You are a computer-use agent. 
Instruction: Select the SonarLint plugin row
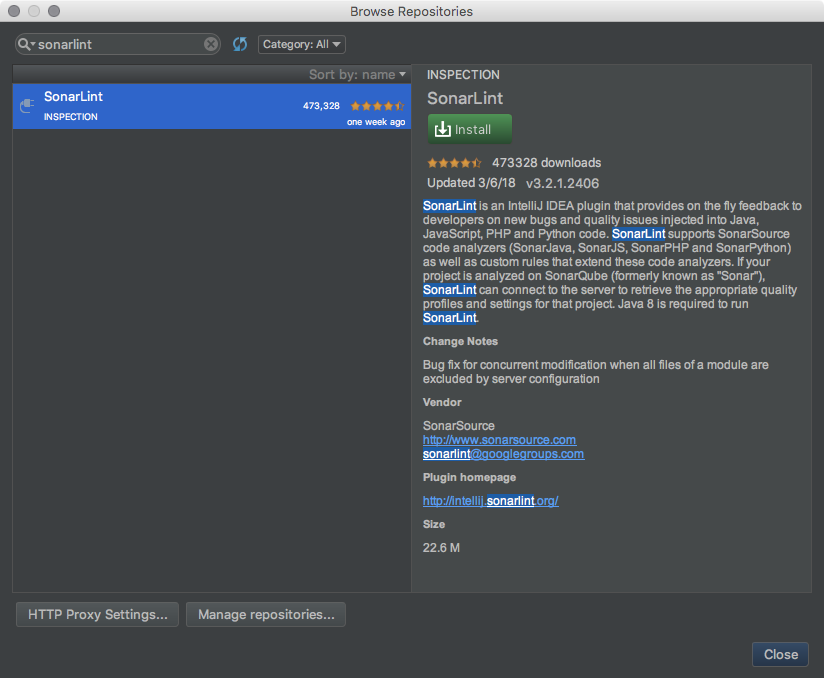pyautogui.click(x=212, y=106)
